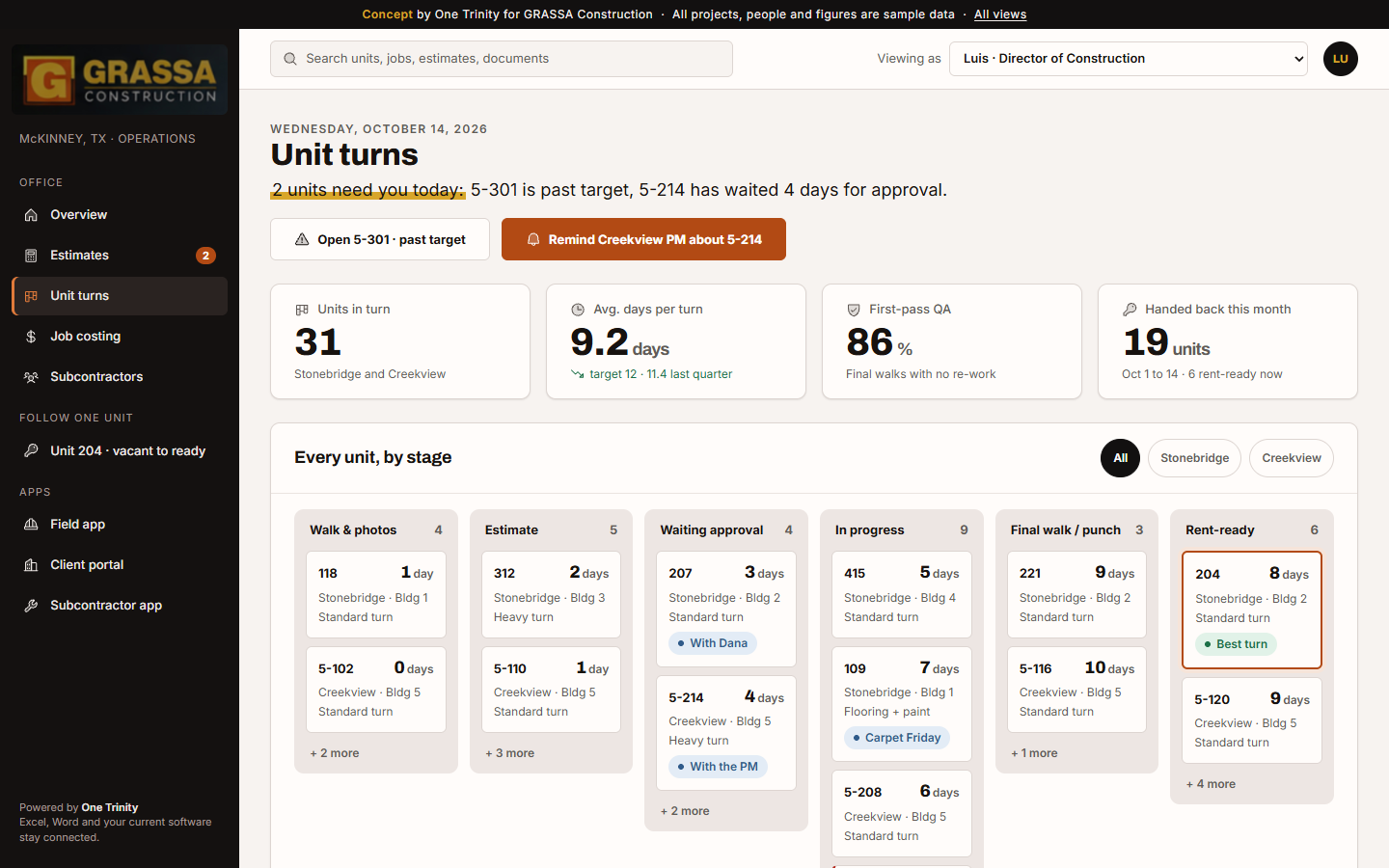Open the Viewing as role dropdown
The width and height of the screenshot is (1389, 868).
[1129, 59]
